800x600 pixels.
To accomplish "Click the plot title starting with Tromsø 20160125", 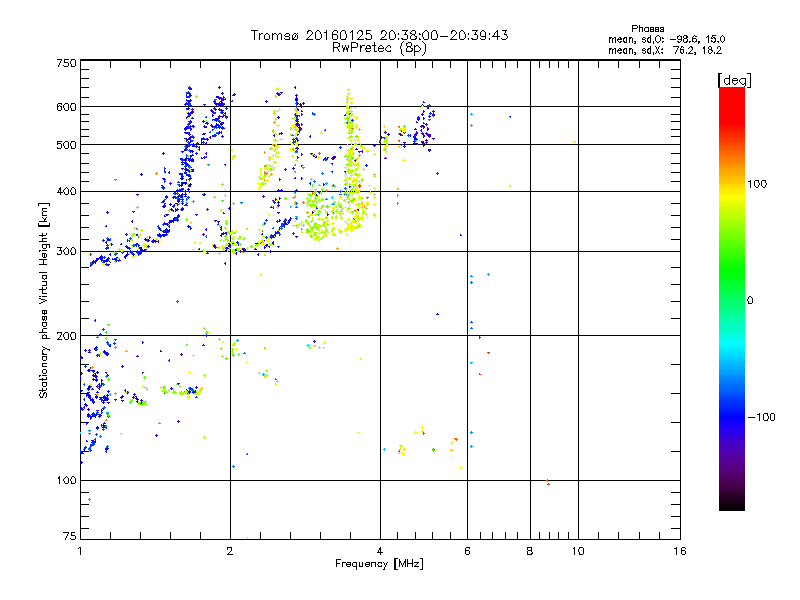I will [x=379, y=35].
